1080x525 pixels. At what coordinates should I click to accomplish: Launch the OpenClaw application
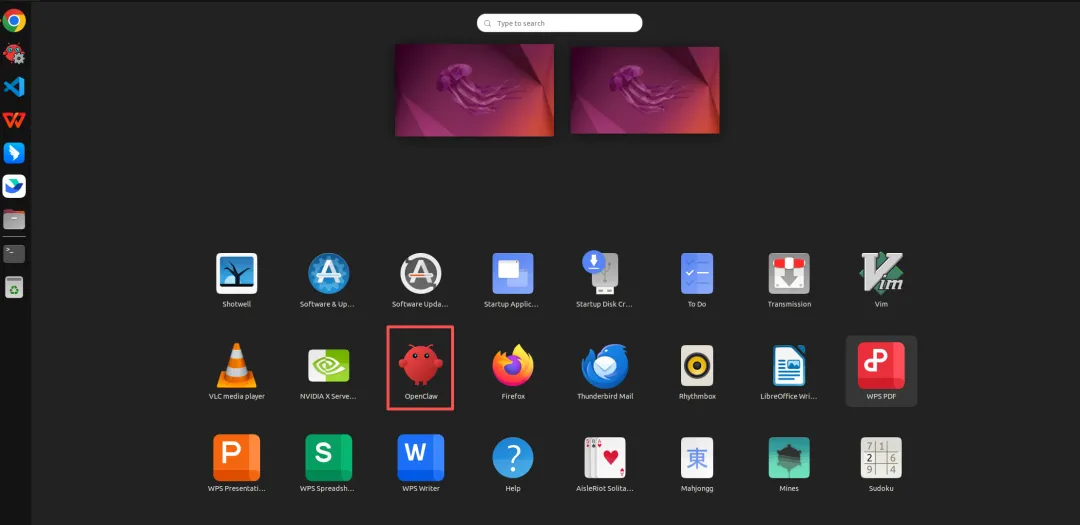[x=421, y=366]
